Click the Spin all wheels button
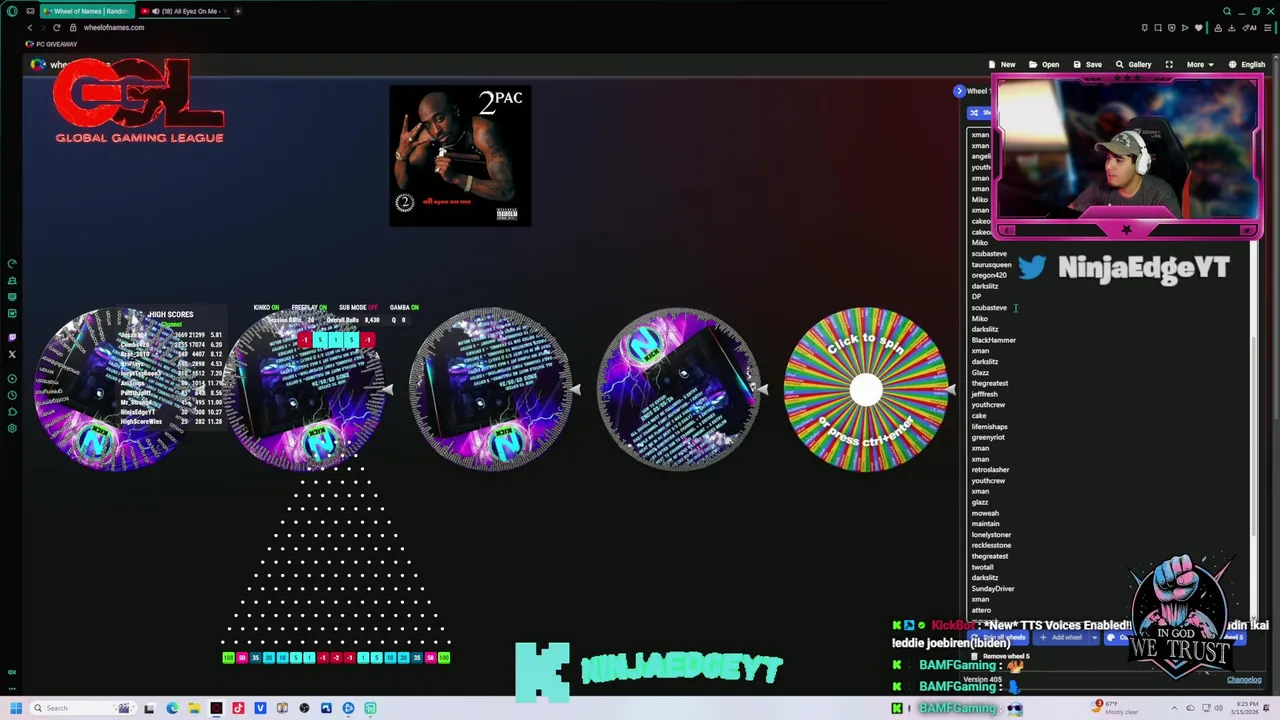Image resolution: width=1280 pixels, height=720 pixels. pyautogui.click(x=1000, y=638)
